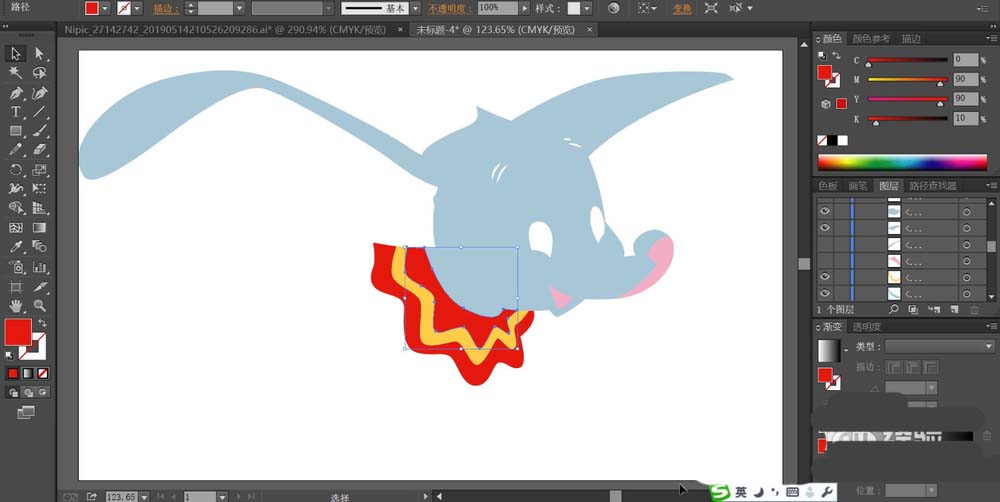Open stroke weight dropdown
Image resolution: width=1000 pixels, height=502 pixels.
click(239, 9)
